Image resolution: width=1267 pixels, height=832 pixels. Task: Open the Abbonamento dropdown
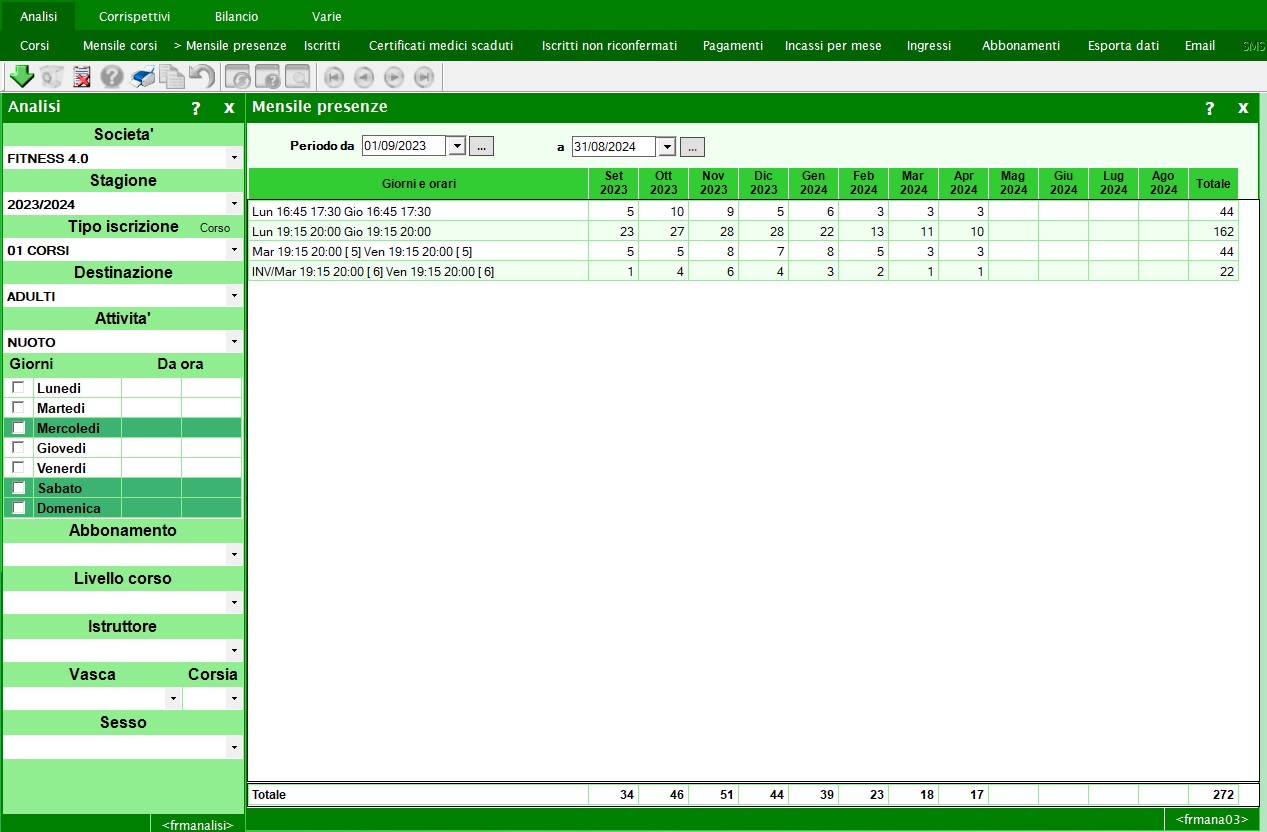pyautogui.click(x=234, y=554)
